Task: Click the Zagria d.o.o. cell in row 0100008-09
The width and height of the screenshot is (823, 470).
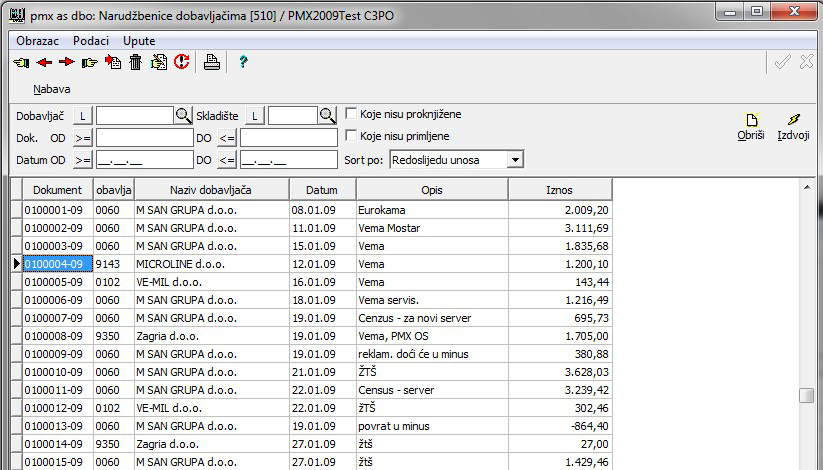Action: click(x=212, y=336)
